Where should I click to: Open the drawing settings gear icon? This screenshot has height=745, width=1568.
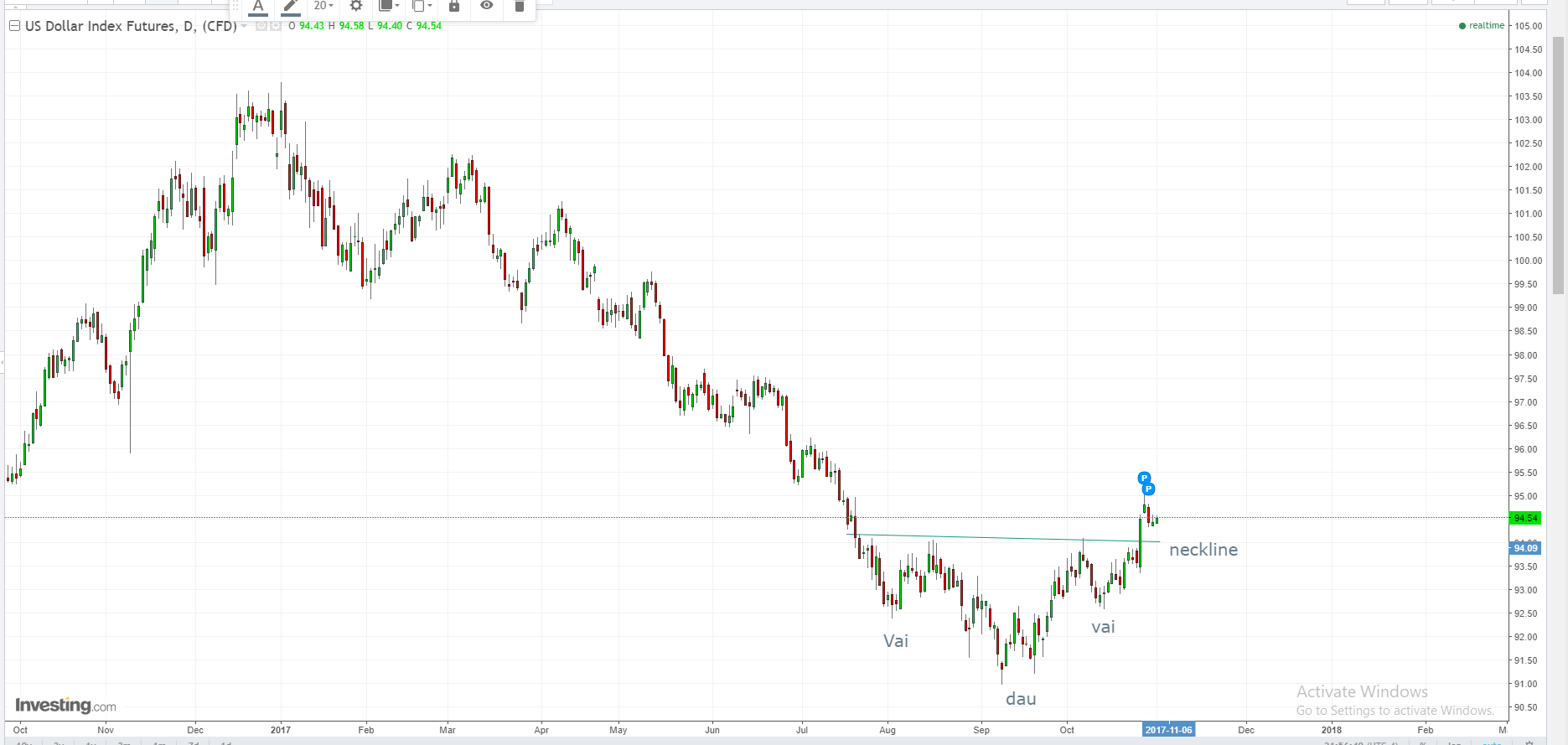(x=356, y=6)
